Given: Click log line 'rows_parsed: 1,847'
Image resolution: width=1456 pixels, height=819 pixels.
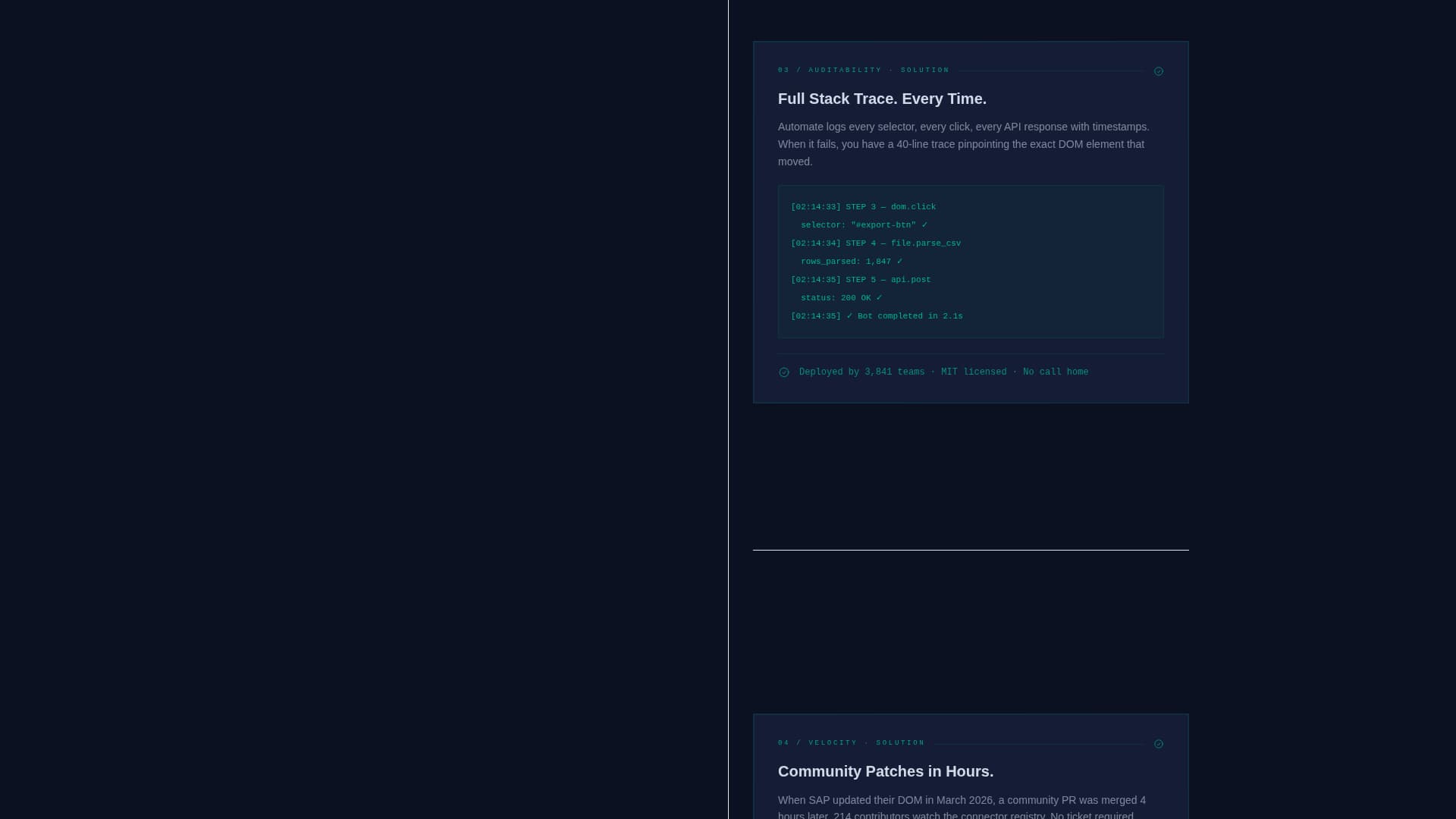Looking at the screenshot, I should click(x=852, y=262).
